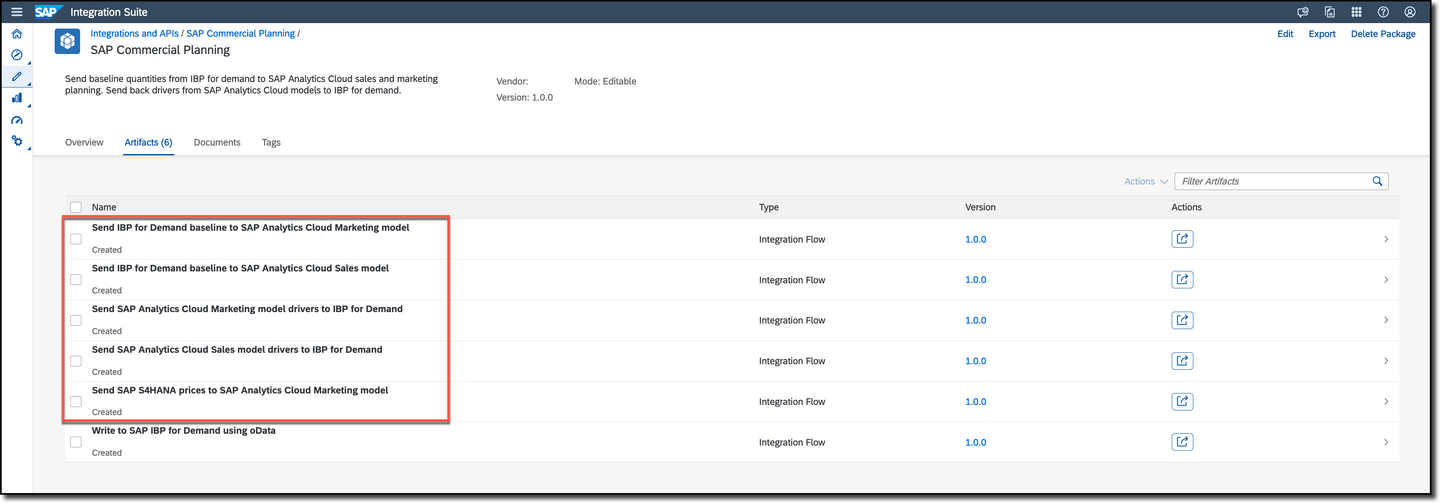The height and width of the screenshot is (503, 1440).
Task: Open version 1.0.0 of Sales model drivers flow
Action: coord(975,361)
